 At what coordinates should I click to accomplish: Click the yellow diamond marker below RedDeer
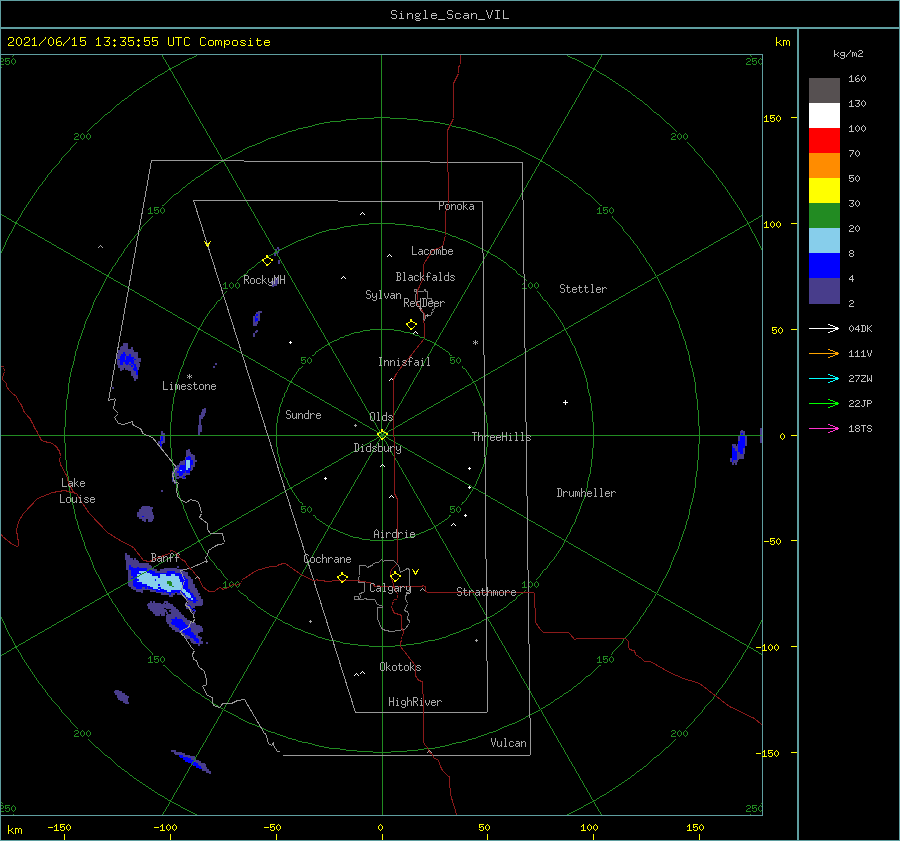411,325
